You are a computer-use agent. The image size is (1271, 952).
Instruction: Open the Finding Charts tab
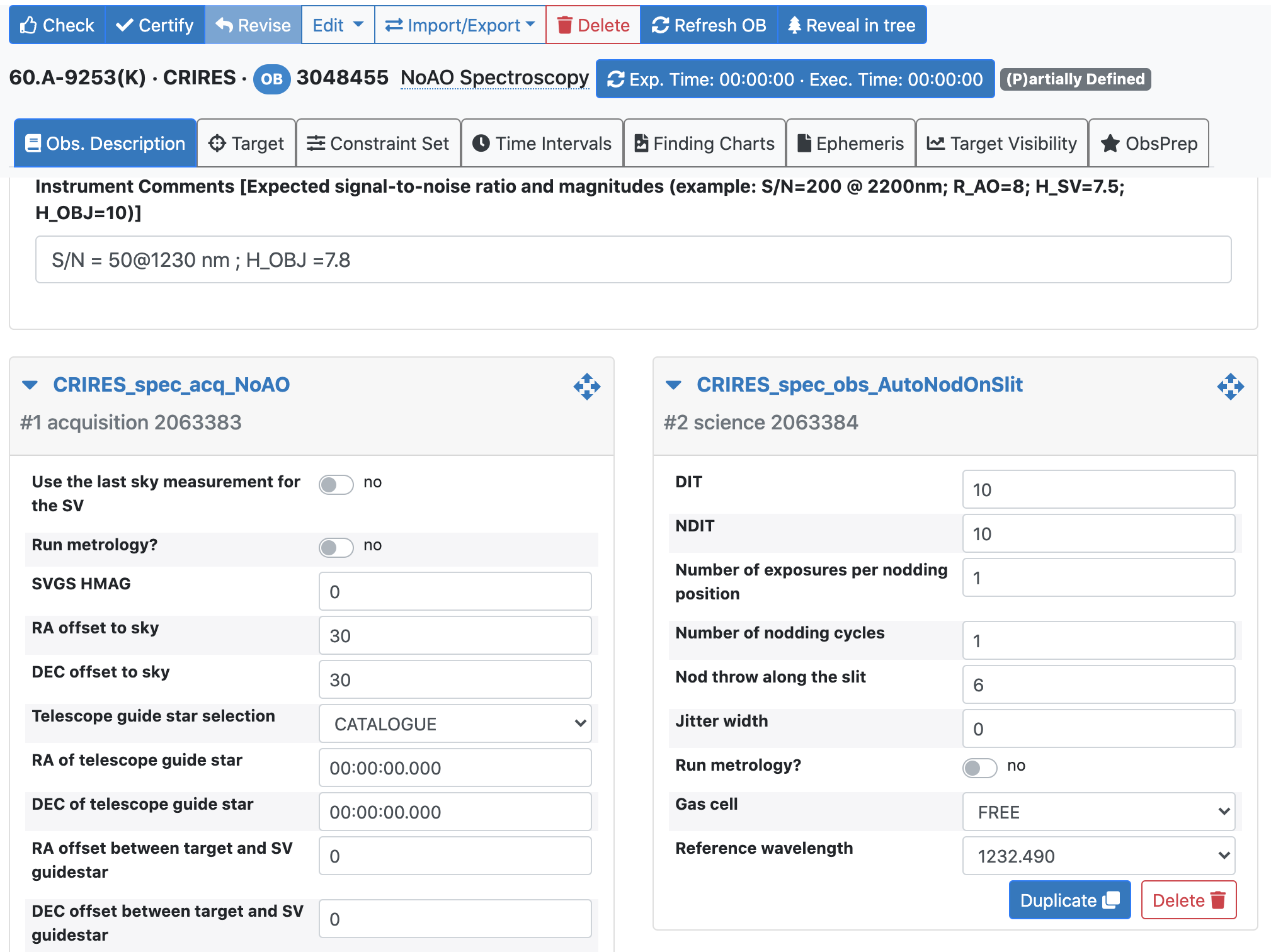tap(704, 144)
